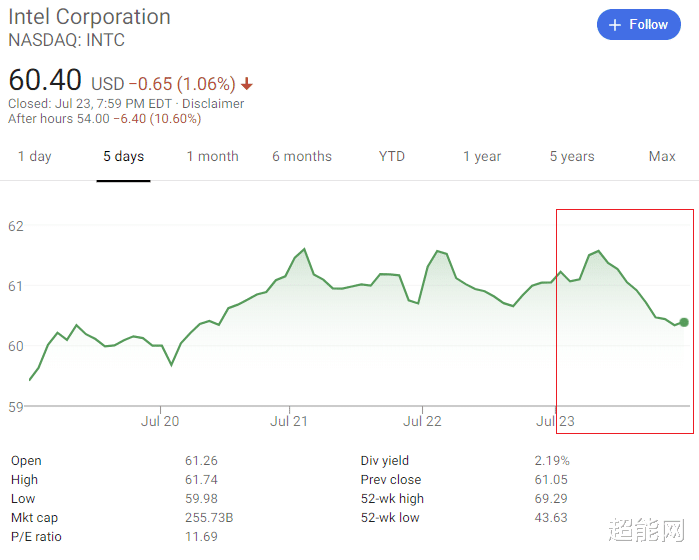Click the Follow button
This screenshot has height=560, width=699.
638,25
